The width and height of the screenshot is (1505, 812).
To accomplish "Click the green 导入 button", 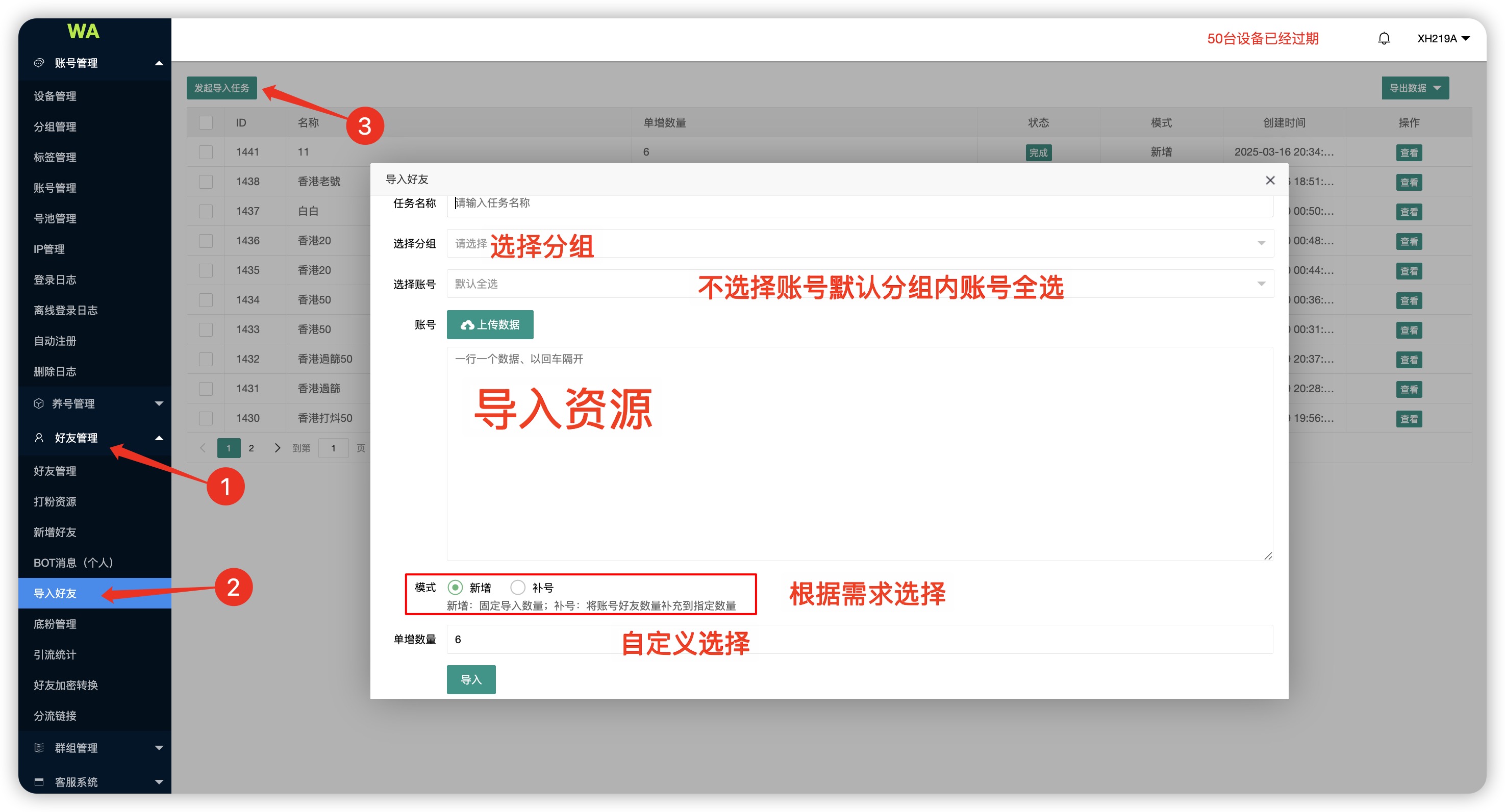I will (x=471, y=679).
